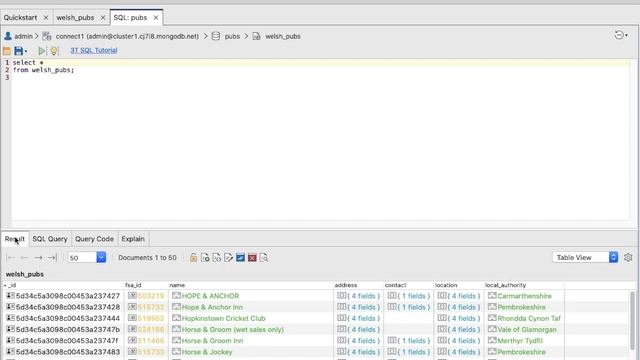Open file folder icon in SQL toolbar
Screen dimensions: 640x360
[7, 51]
